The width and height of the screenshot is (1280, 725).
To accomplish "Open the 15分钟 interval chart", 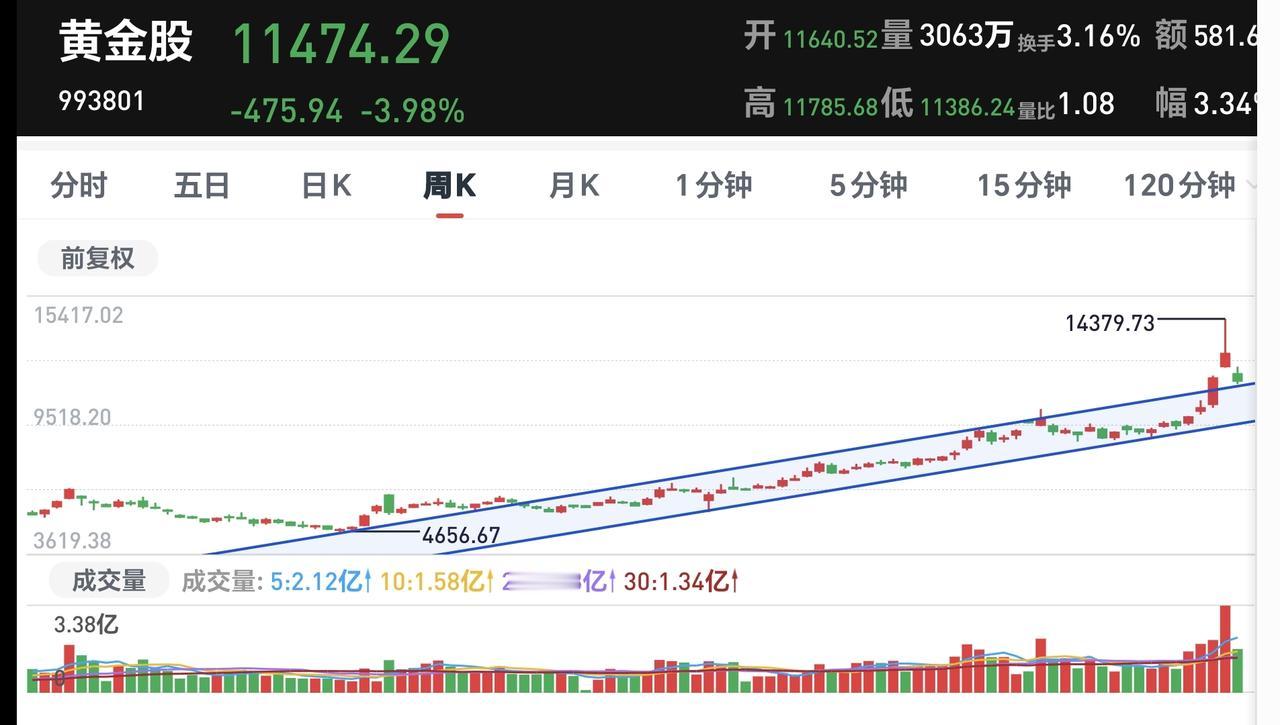I will click(x=1024, y=186).
